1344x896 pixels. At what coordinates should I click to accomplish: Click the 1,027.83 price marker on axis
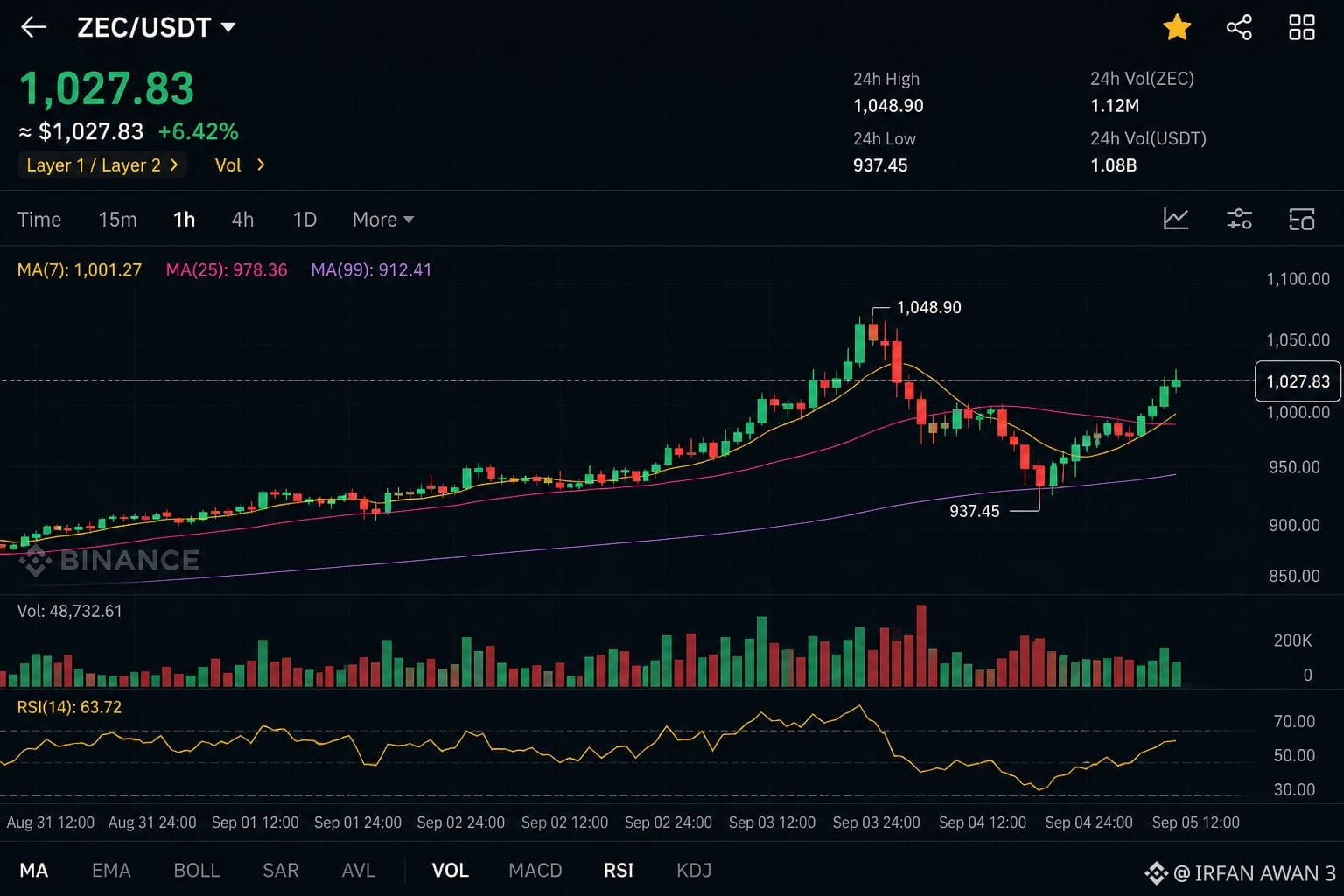[1298, 381]
